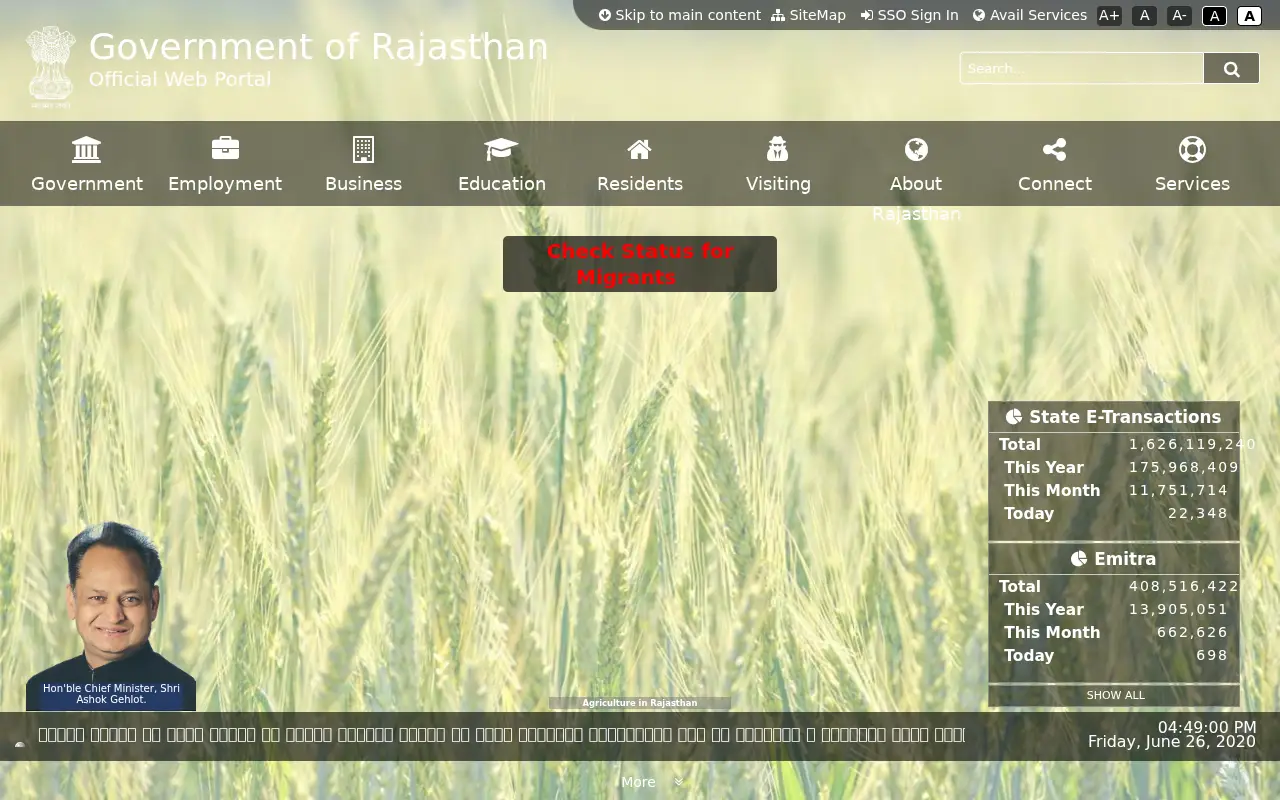Click the State E-Transactions pie chart icon
Screen dimensions: 1280x800
[1014, 417]
